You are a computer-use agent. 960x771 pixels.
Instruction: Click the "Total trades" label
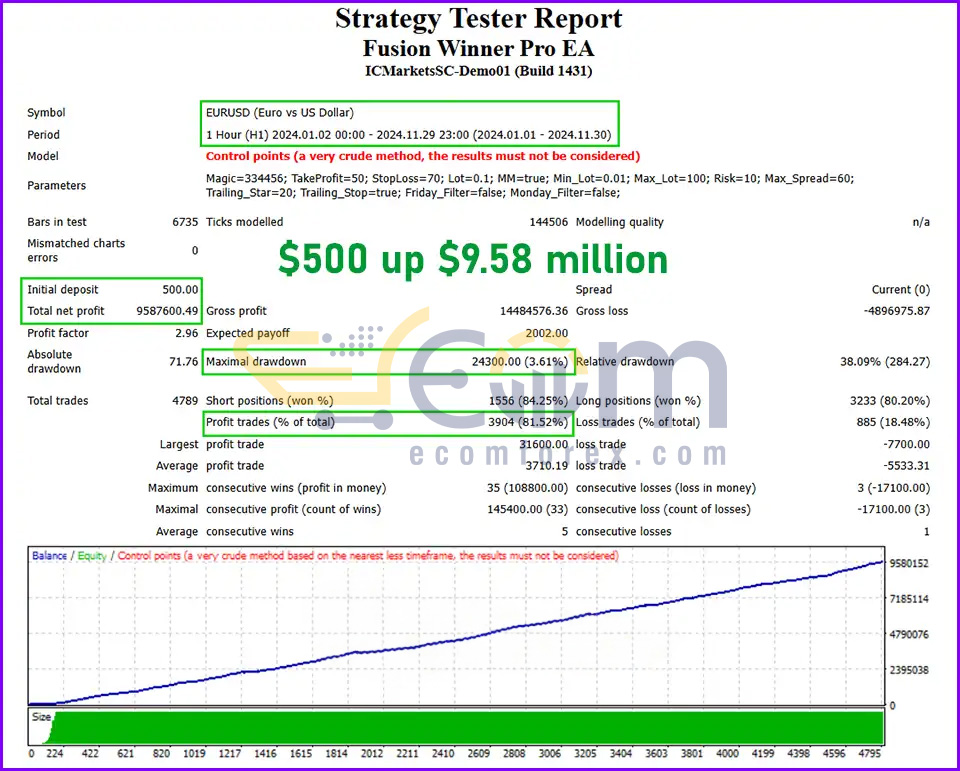coord(58,401)
